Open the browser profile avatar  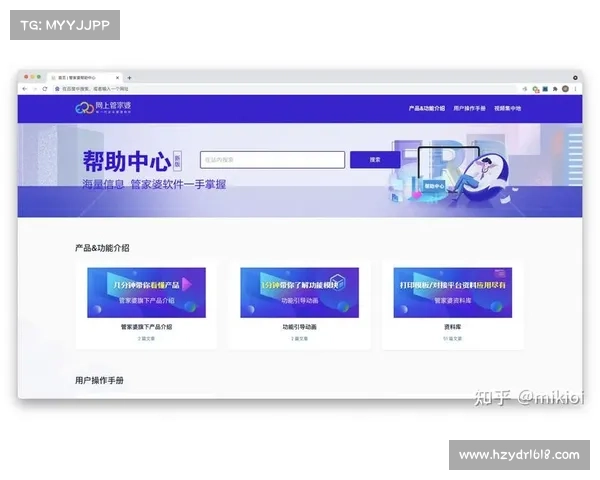[x=565, y=89]
